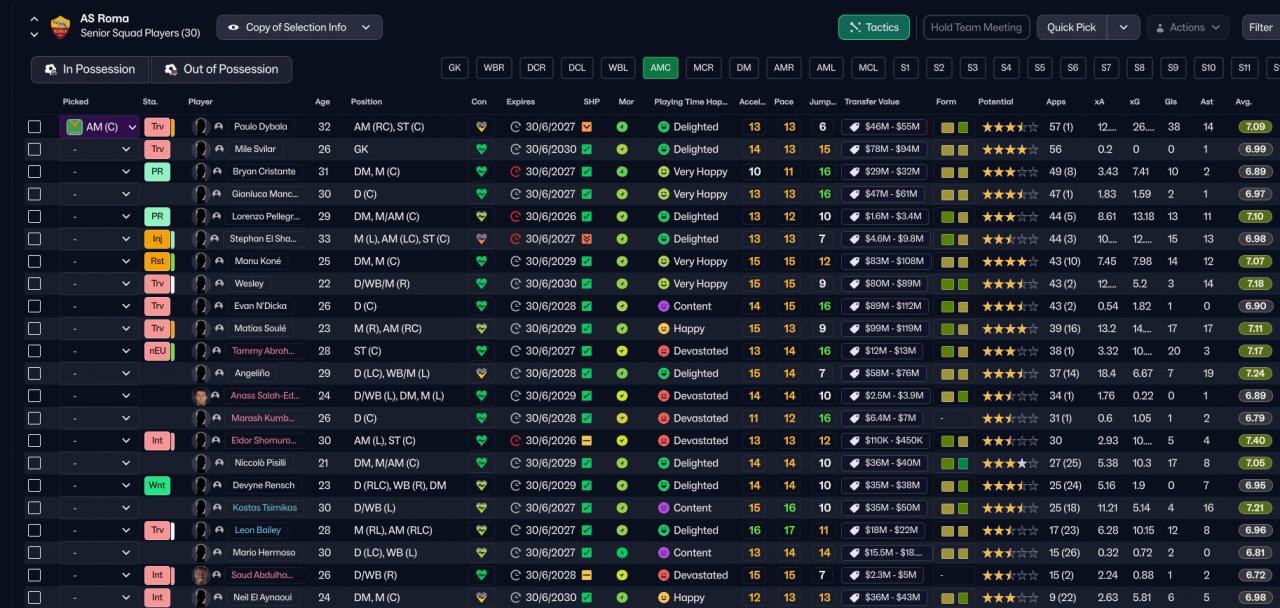Open the Actions dropdown
This screenshot has width=1280, height=608.
[x=1188, y=27]
